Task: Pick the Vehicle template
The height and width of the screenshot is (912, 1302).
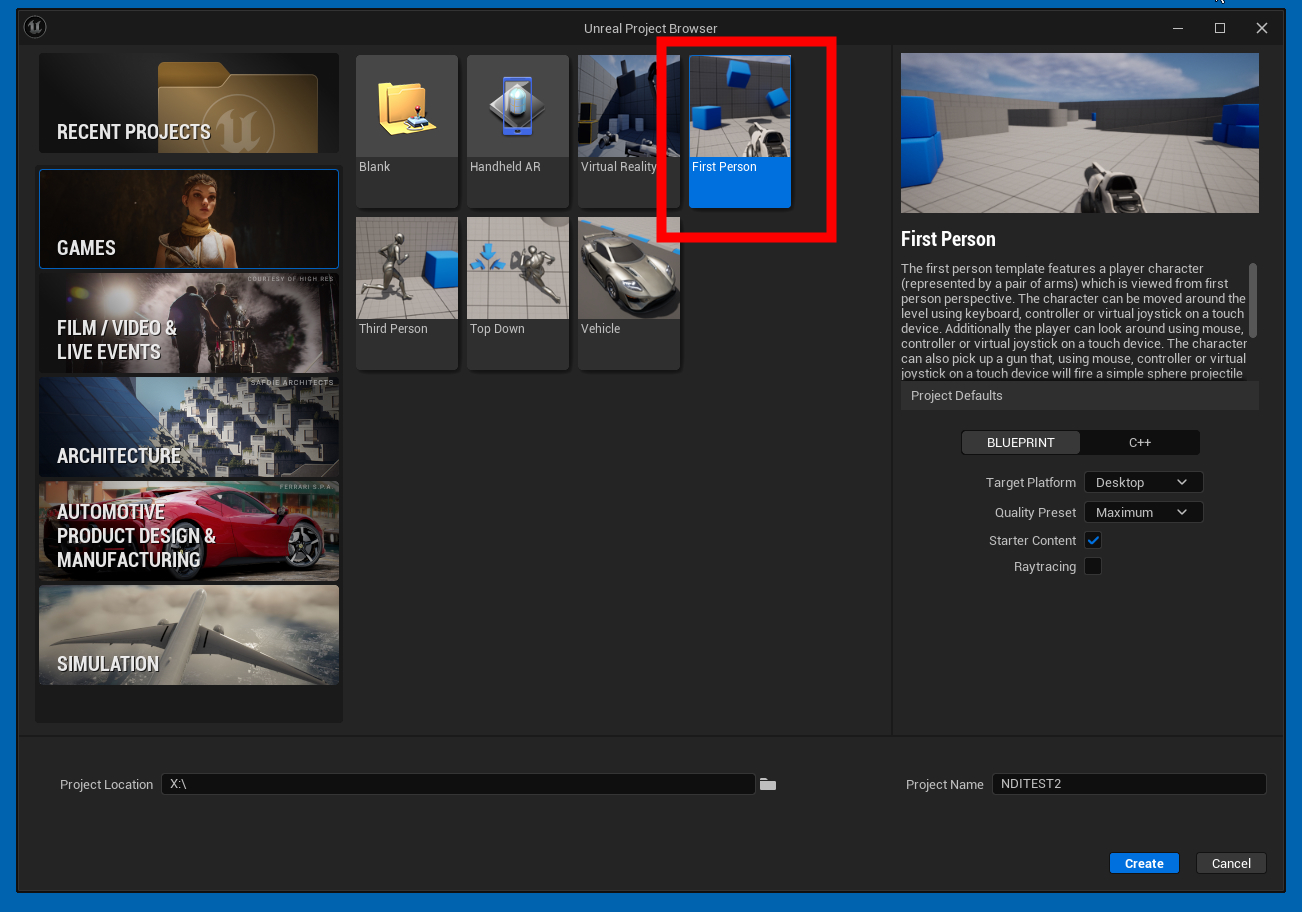Action: pos(628,292)
